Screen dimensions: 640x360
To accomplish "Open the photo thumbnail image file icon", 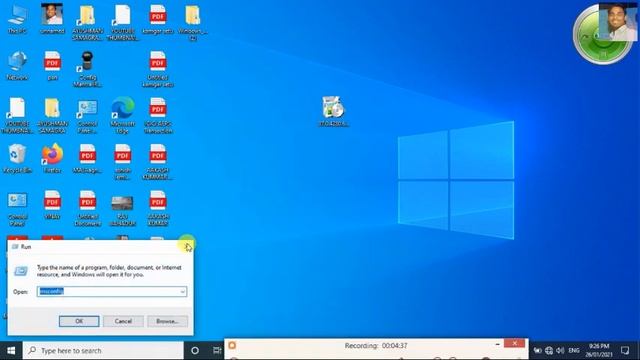I will (122, 210).
